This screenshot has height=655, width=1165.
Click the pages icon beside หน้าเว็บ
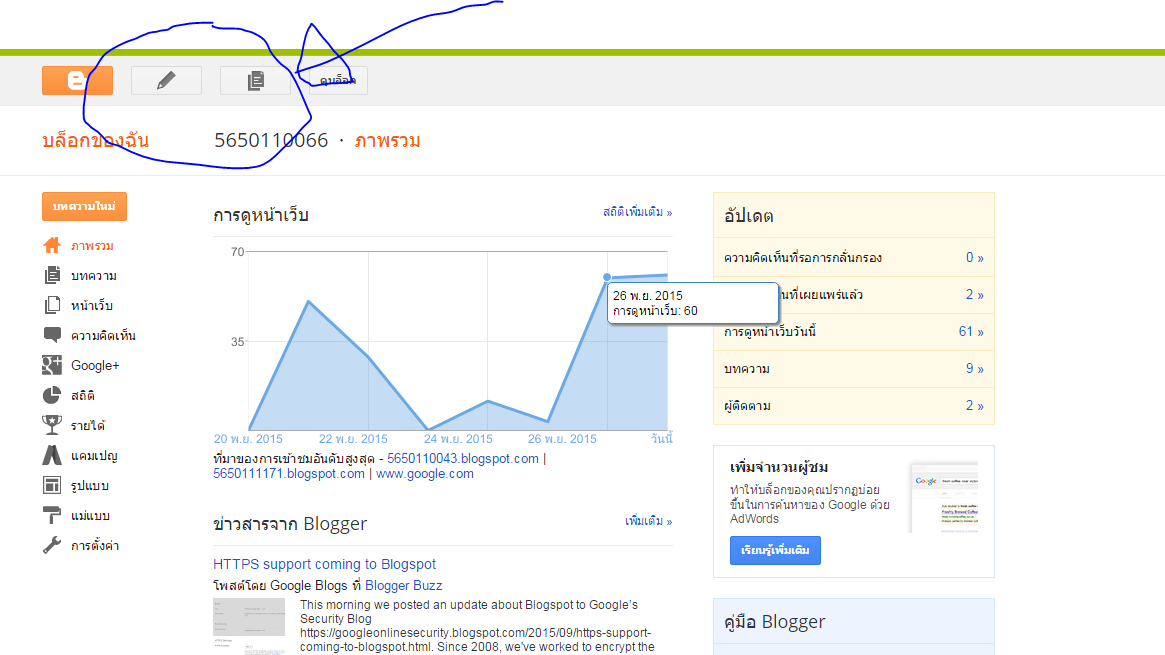pyautogui.click(x=52, y=305)
